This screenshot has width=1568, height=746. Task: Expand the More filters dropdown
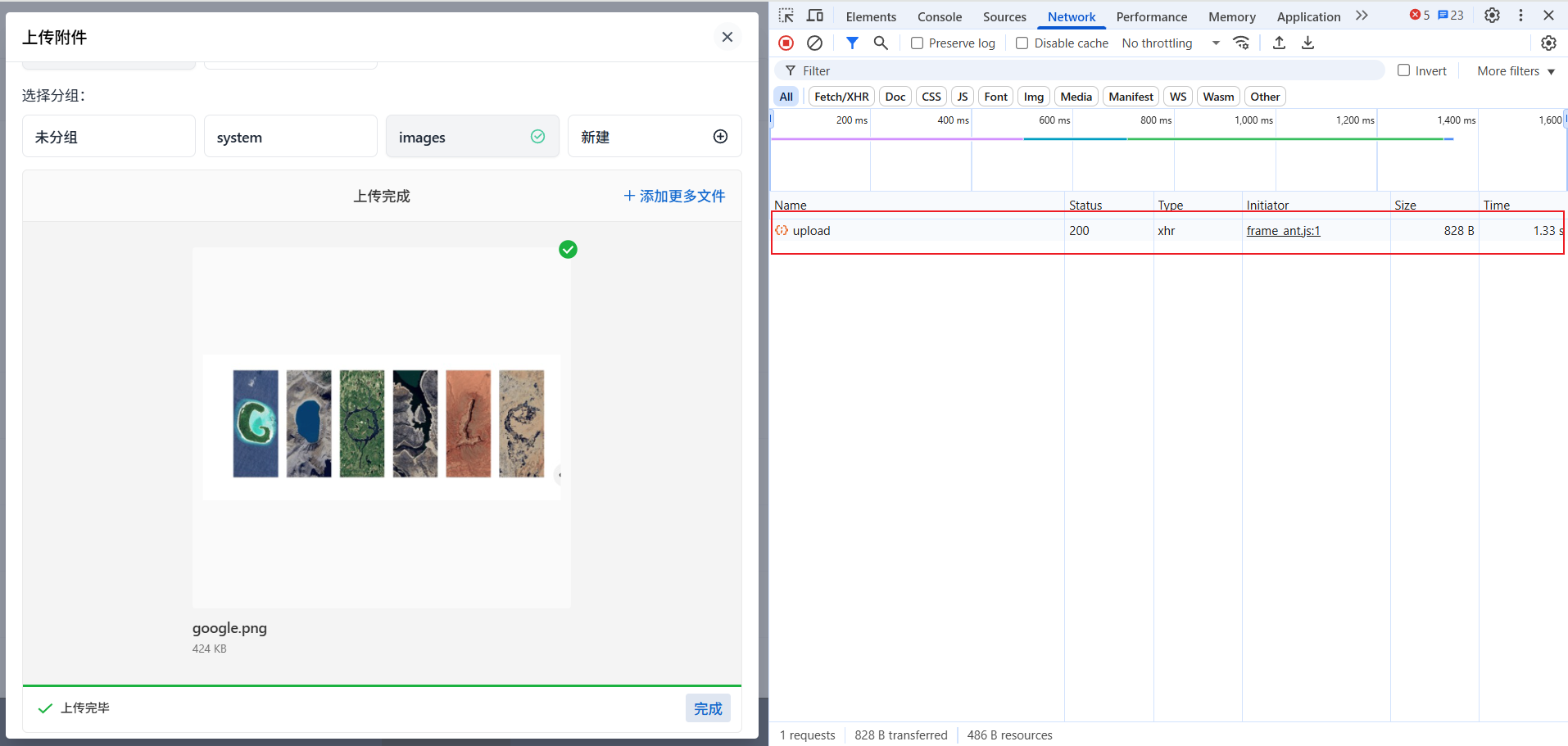click(1516, 71)
